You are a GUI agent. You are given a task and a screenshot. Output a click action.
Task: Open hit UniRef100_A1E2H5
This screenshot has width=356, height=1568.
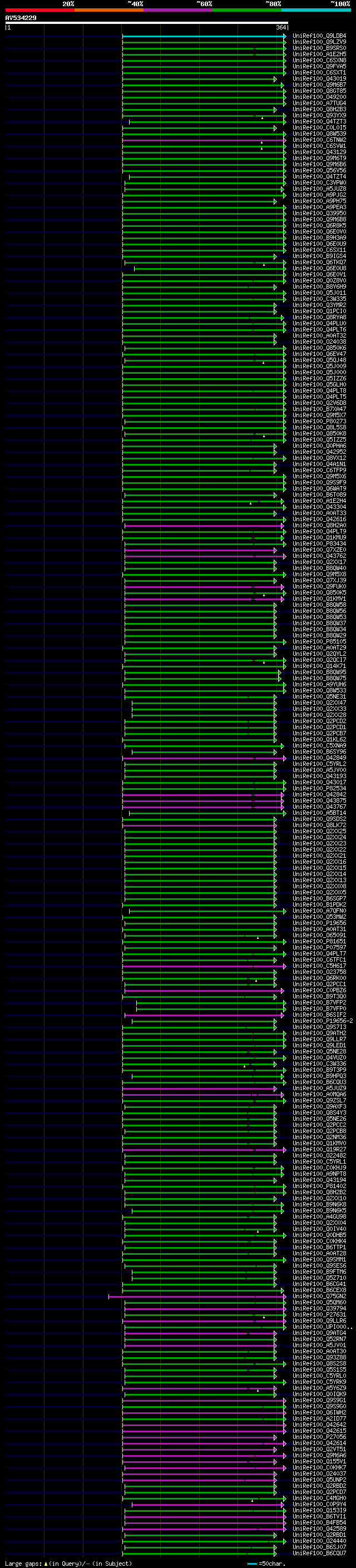point(319,54)
